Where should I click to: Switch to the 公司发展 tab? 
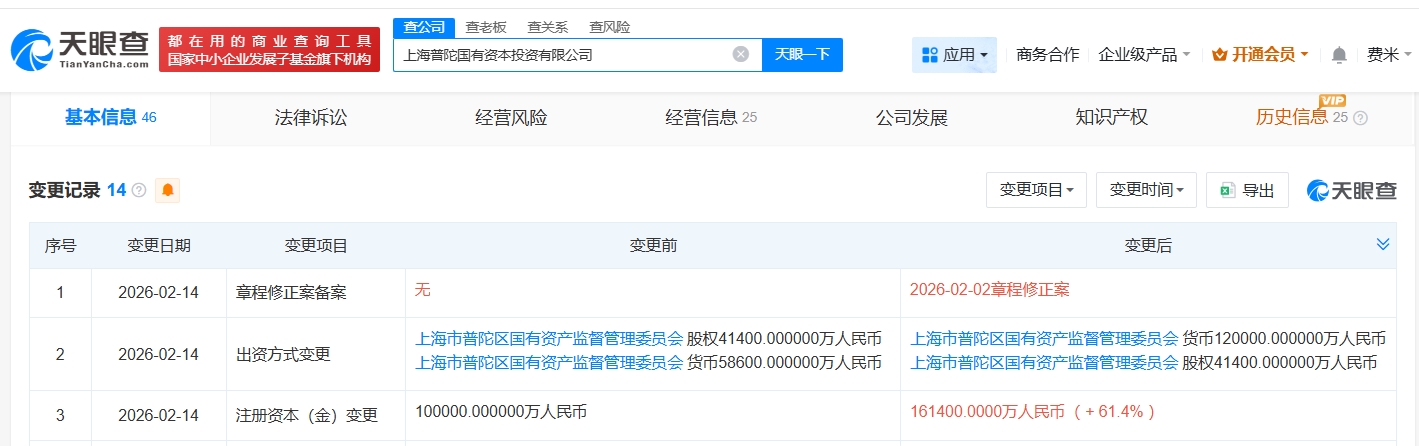tap(911, 118)
